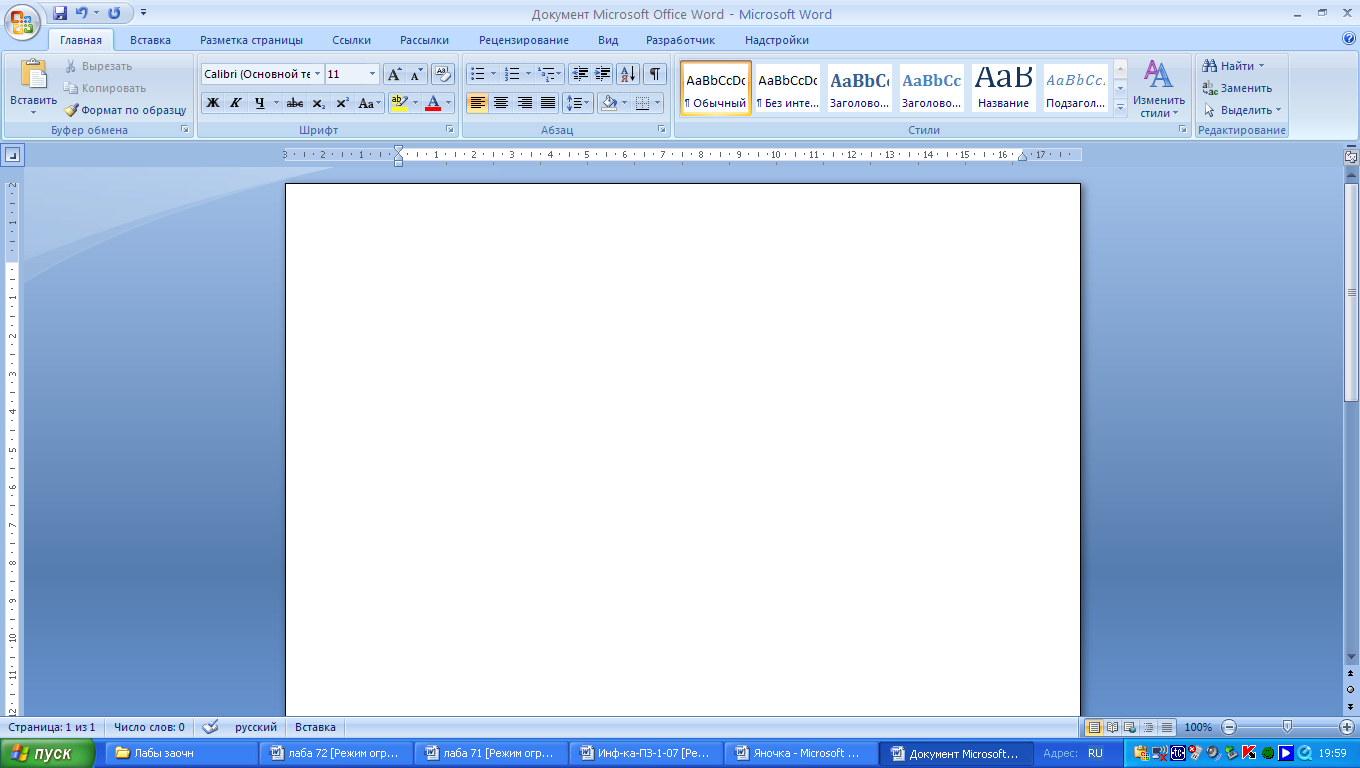Switch to Ссылки ribbon tab

[351, 40]
